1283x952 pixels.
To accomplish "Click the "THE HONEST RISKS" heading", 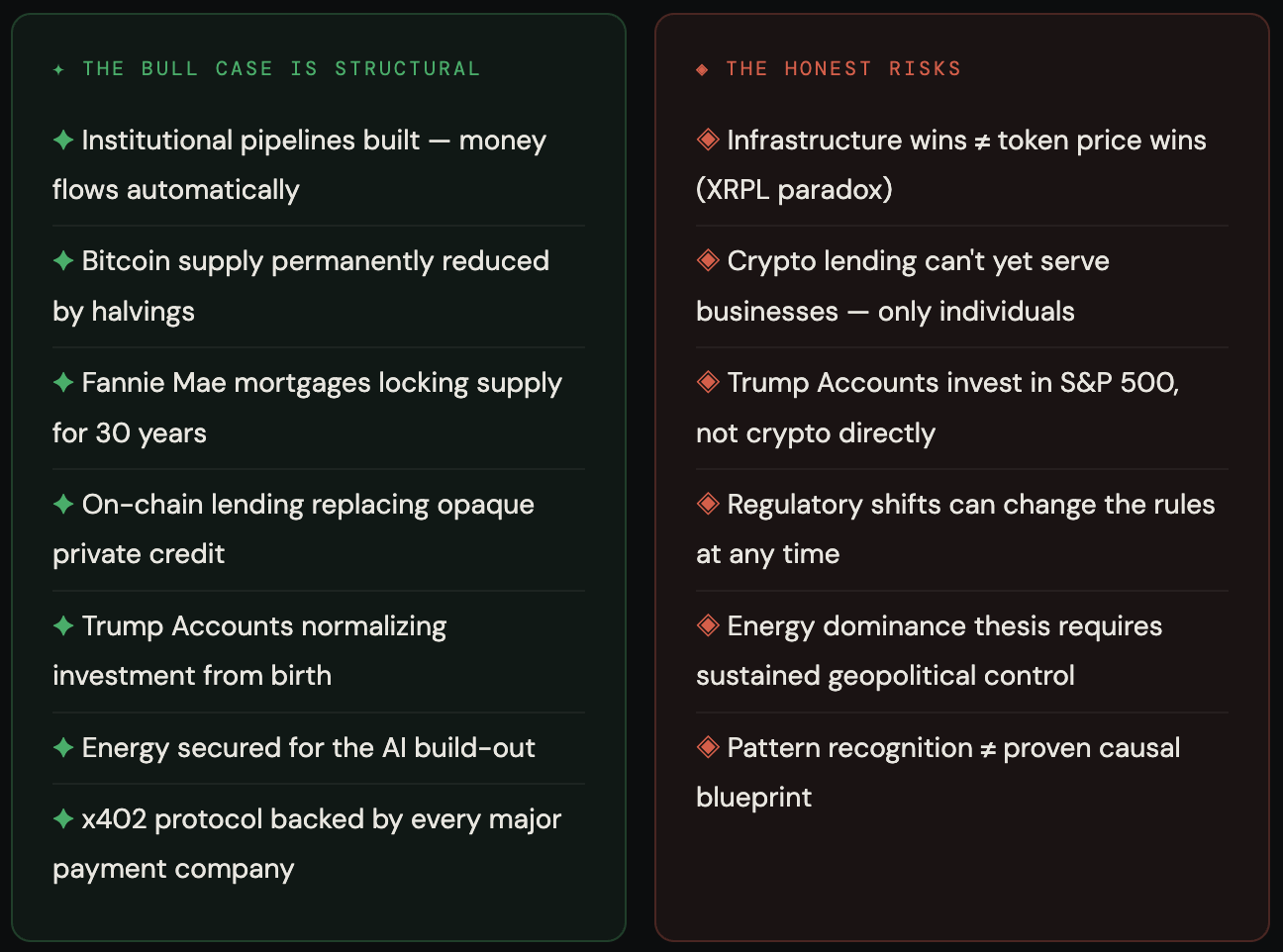I will click(842, 68).
